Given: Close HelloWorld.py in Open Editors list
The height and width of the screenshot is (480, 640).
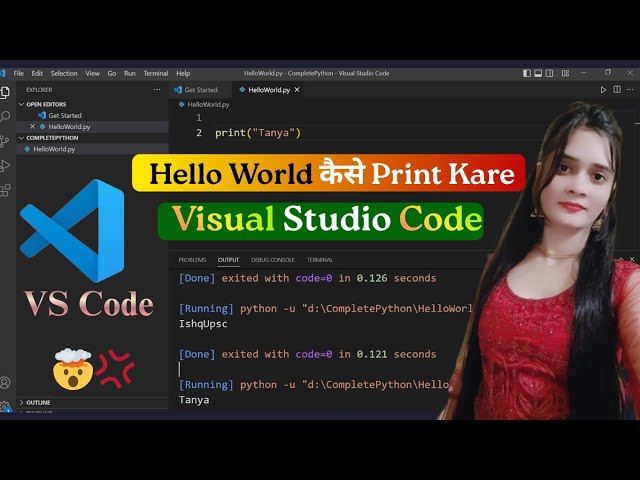Looking at the screenshot, I should click(32, 127).
